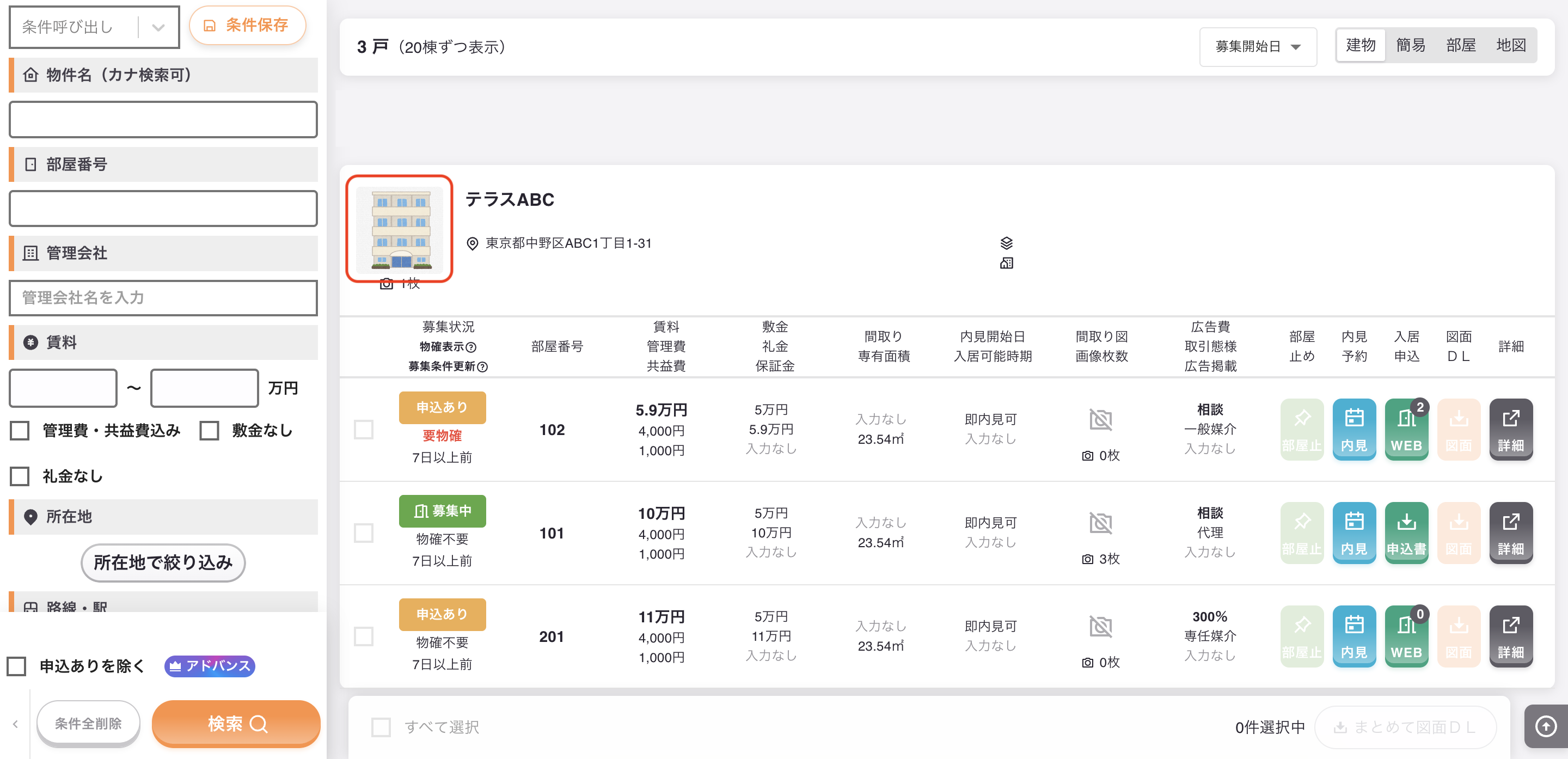Click the layers icon beside the address
The height and width of the screenshot is (759, 1568).
pyautogui.click(x=1006, y=243)
